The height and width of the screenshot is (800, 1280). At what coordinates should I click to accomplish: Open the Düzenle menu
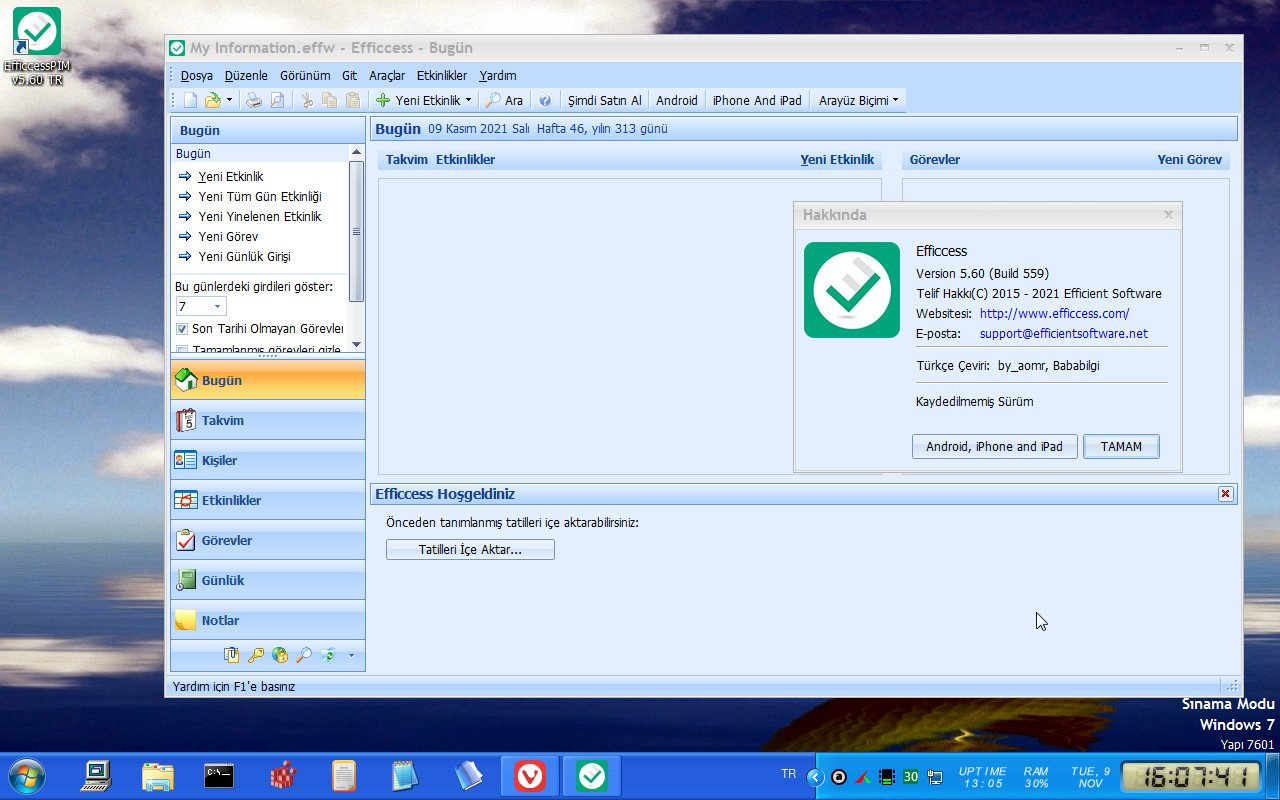click(246, 76)
